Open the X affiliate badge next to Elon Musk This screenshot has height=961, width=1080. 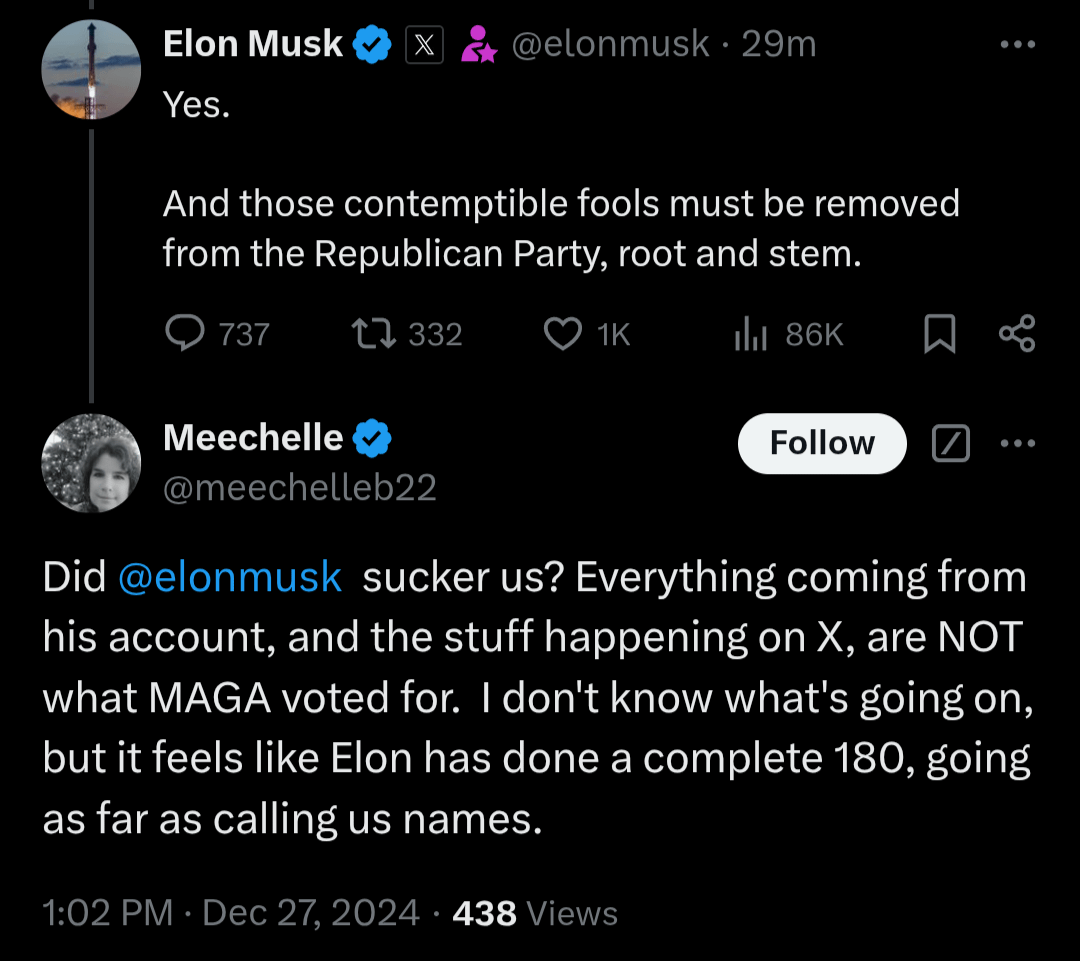(x=424, y=45)
